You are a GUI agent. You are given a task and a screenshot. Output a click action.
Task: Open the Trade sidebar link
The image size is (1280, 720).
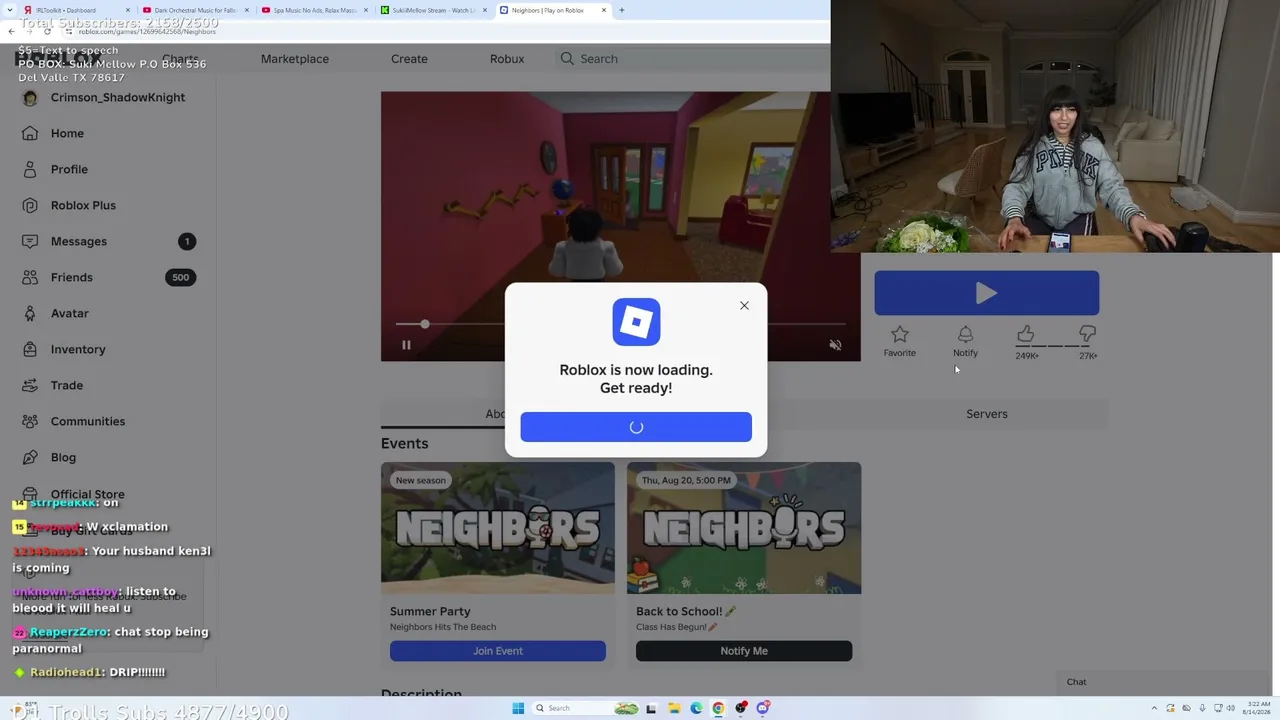pyautogui.click(x=67, y=385)
